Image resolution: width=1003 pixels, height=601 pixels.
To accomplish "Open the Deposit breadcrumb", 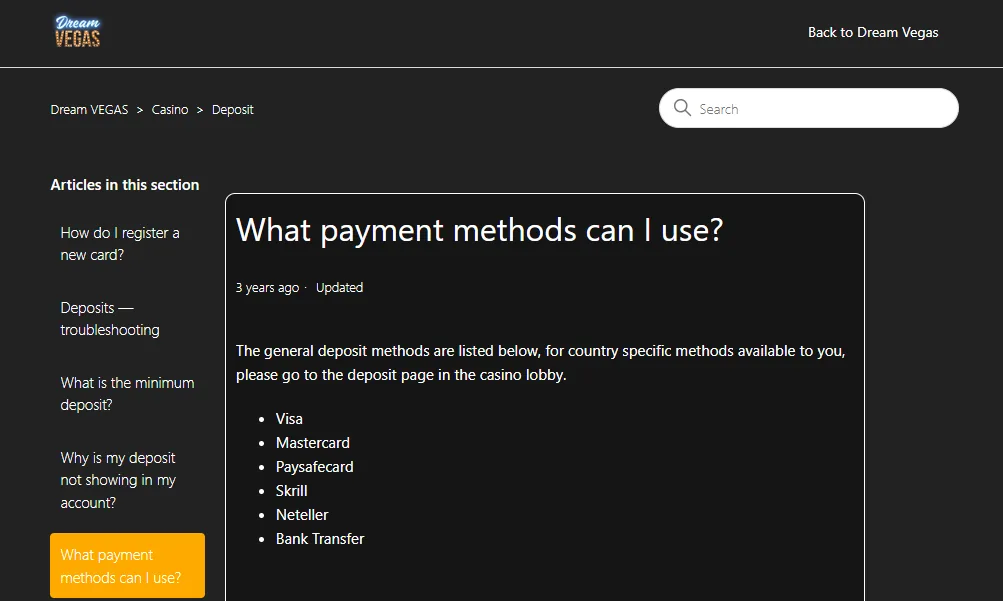I will tap(233, 110).
